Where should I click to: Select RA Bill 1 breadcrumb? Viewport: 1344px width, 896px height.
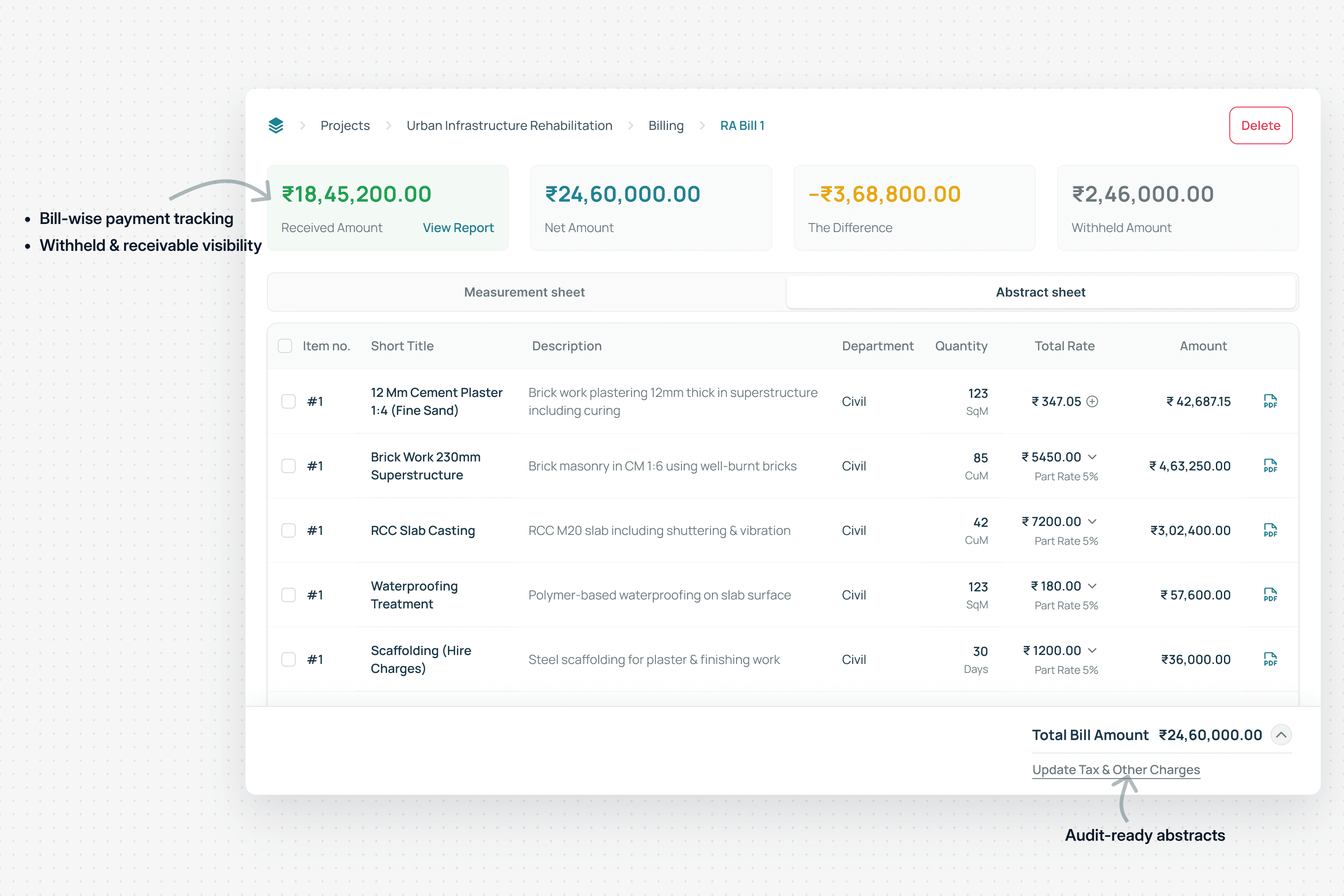742,125
